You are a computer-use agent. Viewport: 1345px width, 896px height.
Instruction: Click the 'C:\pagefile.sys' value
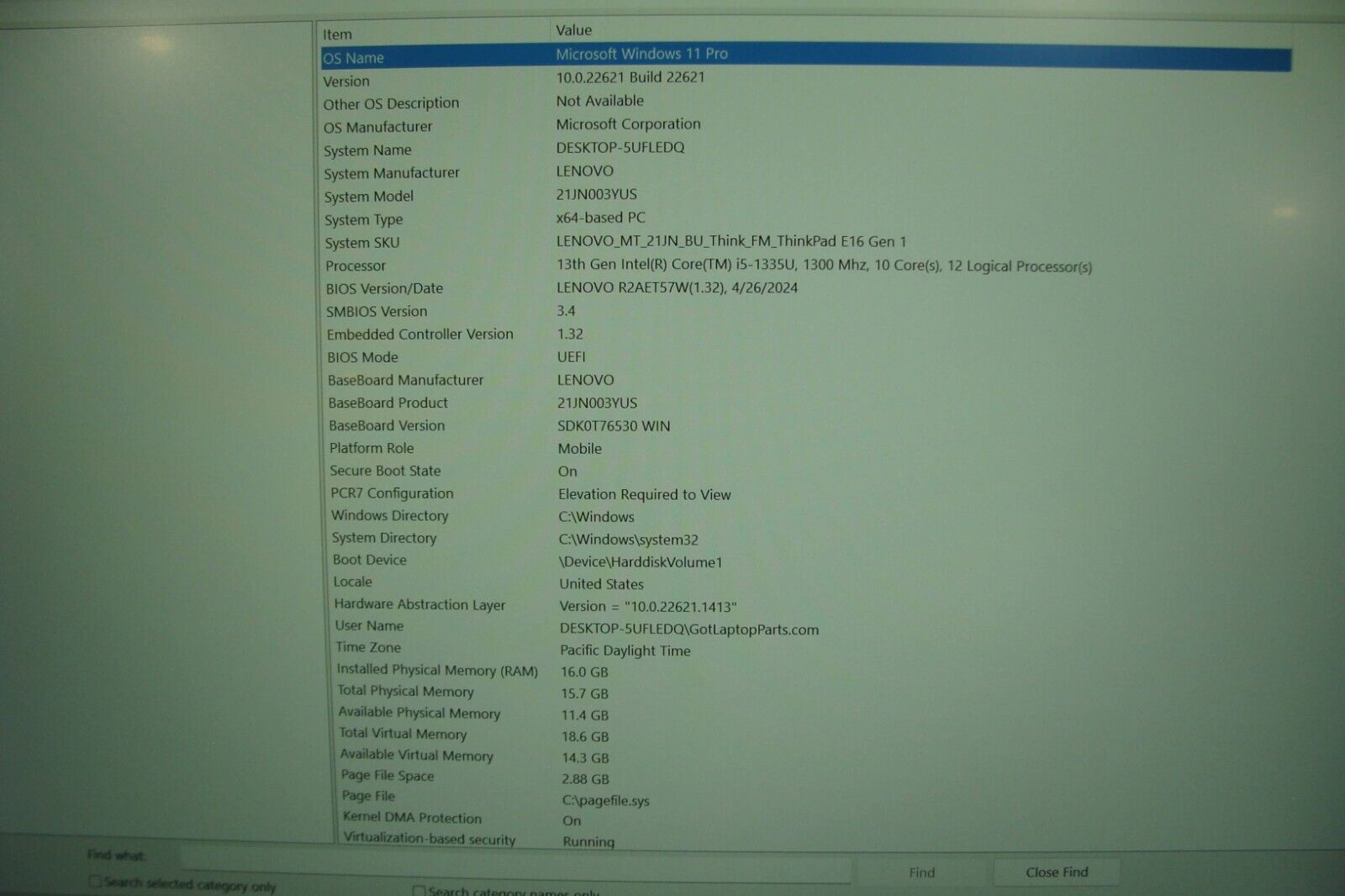point(606,801)
